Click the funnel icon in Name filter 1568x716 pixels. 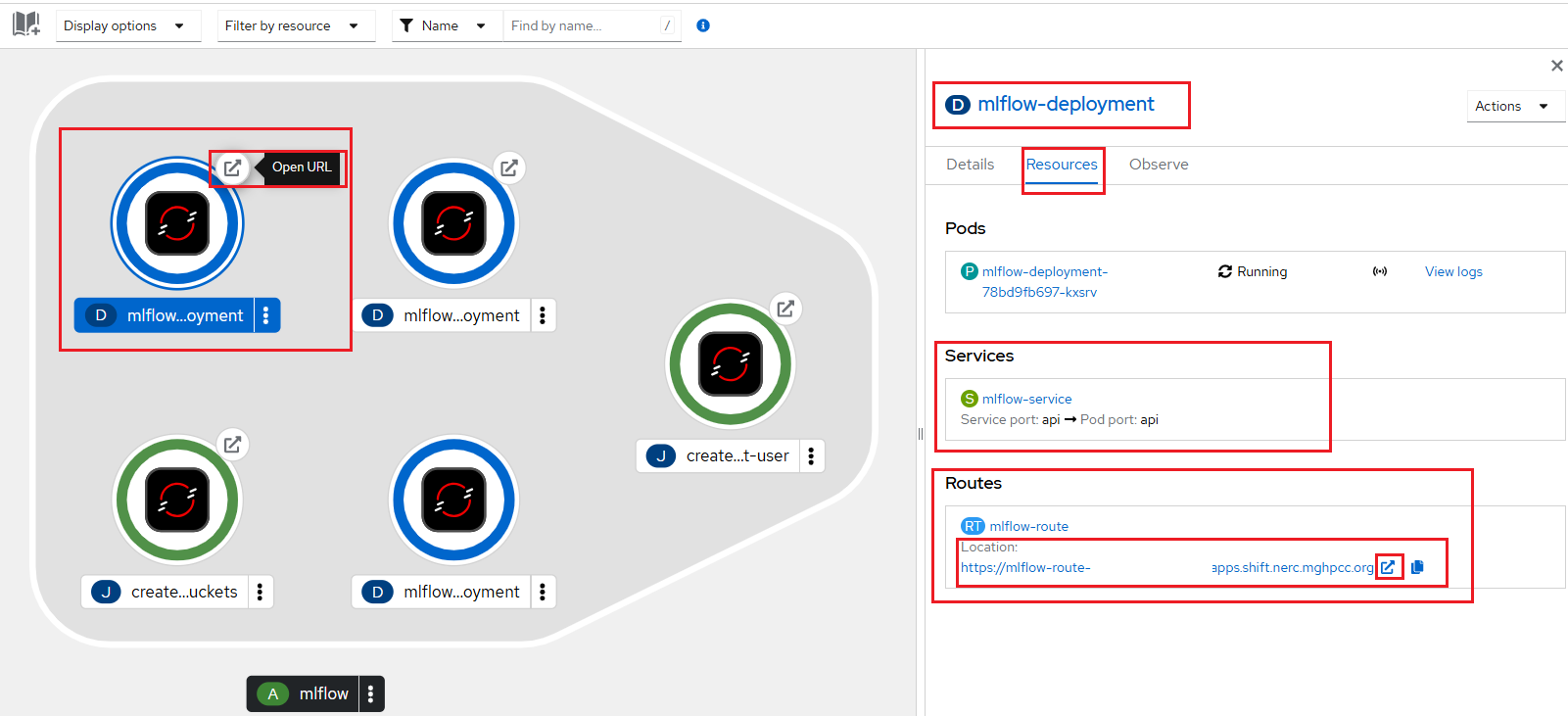[406, 25]
